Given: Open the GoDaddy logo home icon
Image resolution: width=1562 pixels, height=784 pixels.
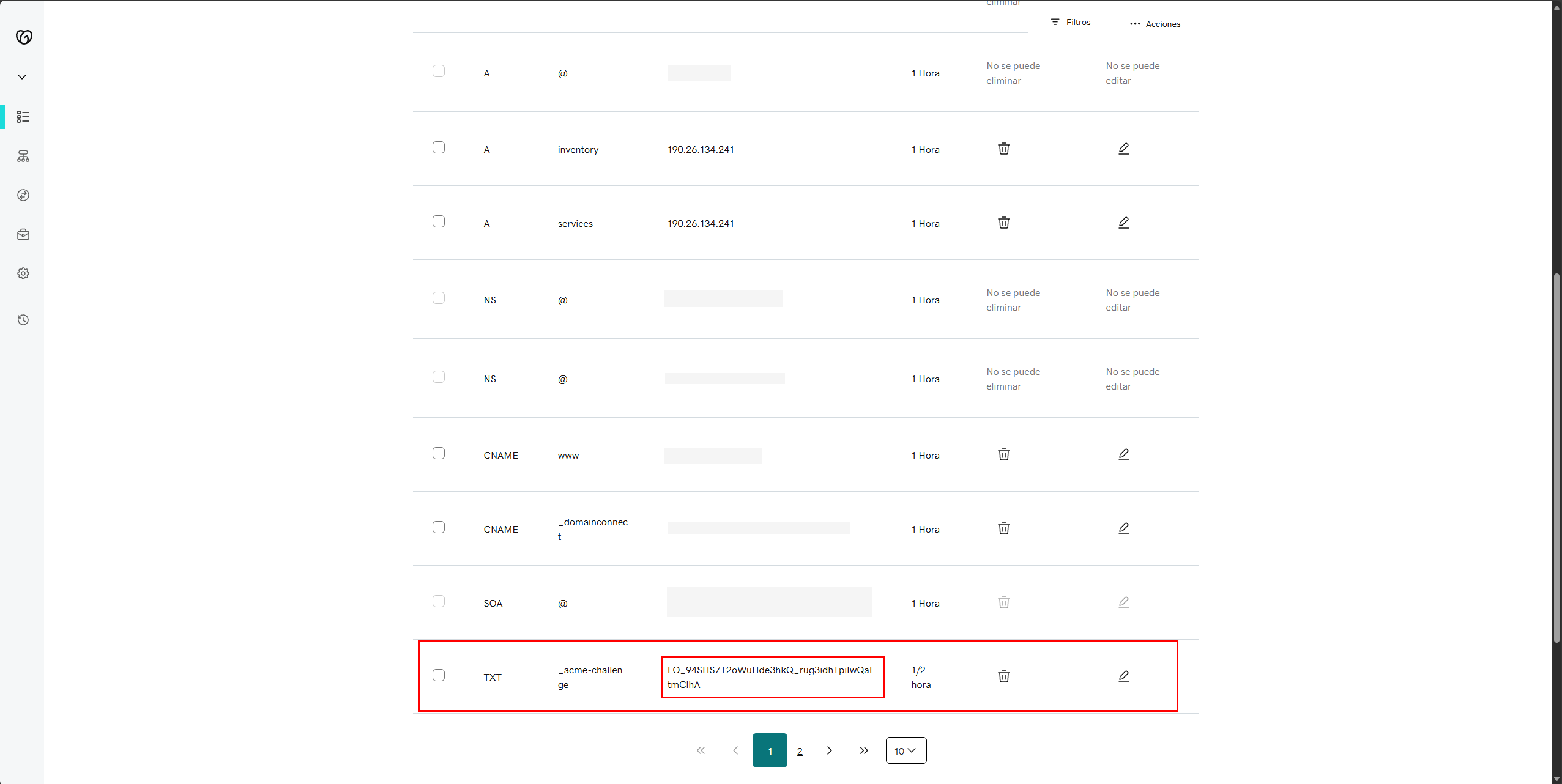Looking at the screenshot, I should (24, 37).
